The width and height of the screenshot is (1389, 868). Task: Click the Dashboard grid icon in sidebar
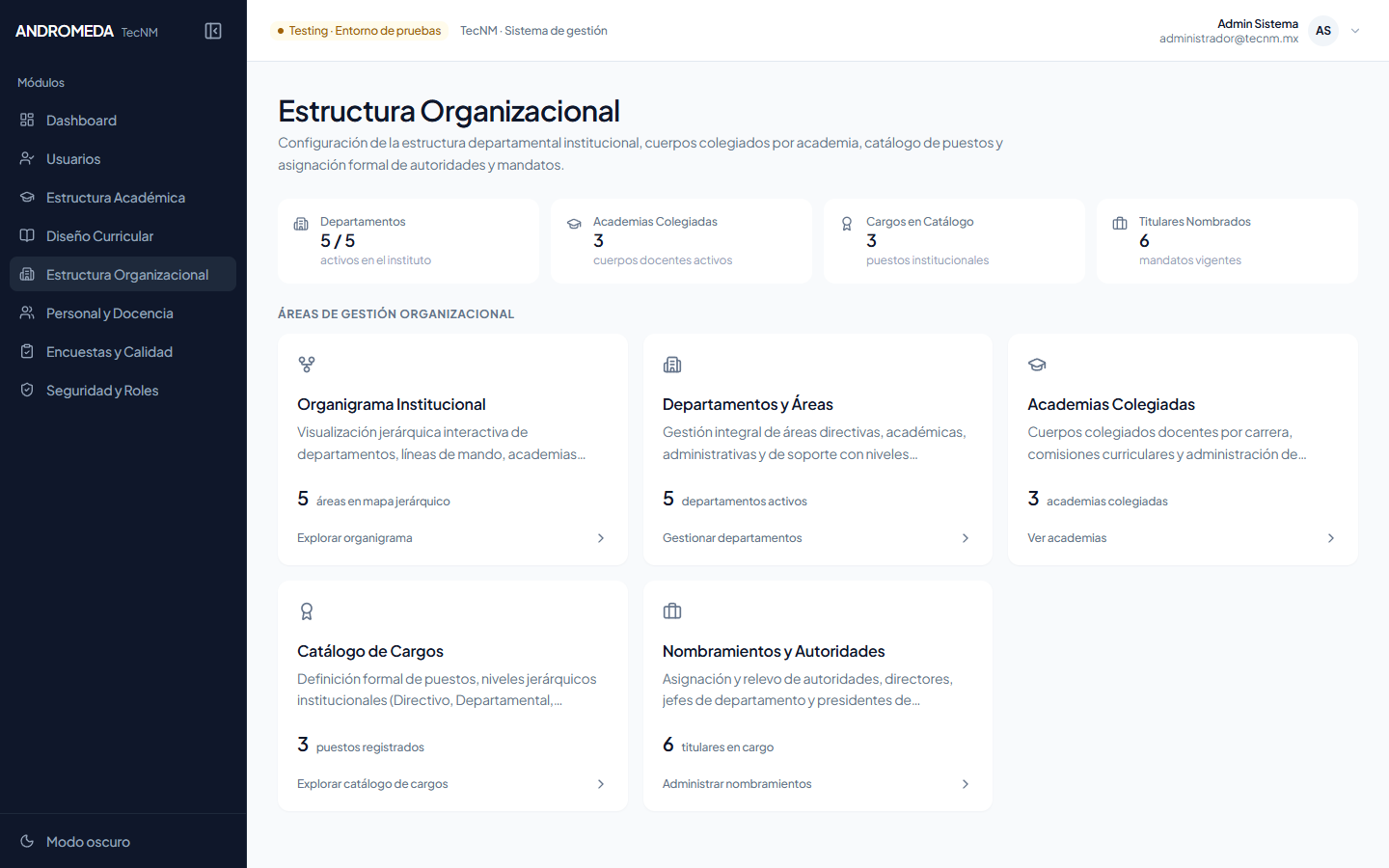(27, 120)
